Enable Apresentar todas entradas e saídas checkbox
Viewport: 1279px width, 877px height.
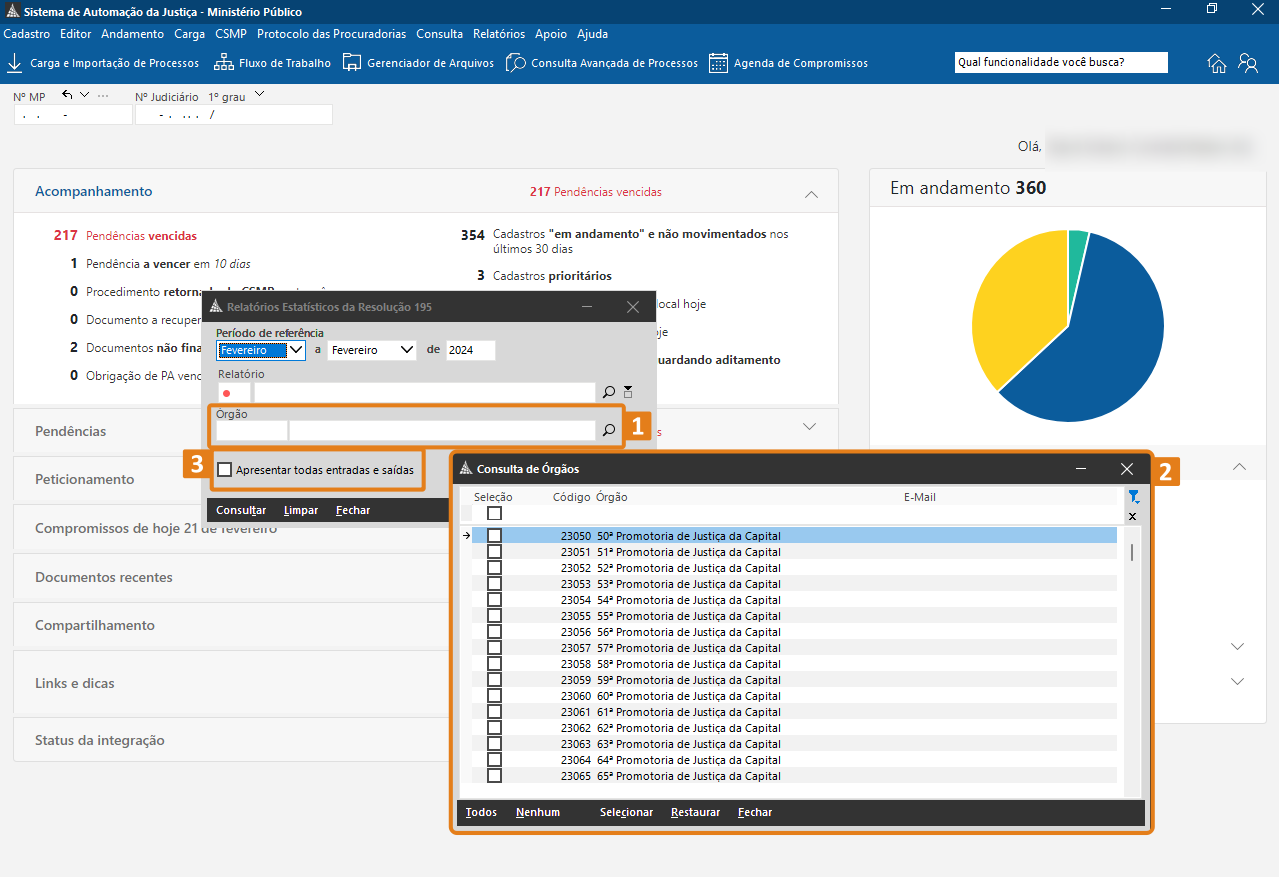pyautogui.click(x=225, y=470)
